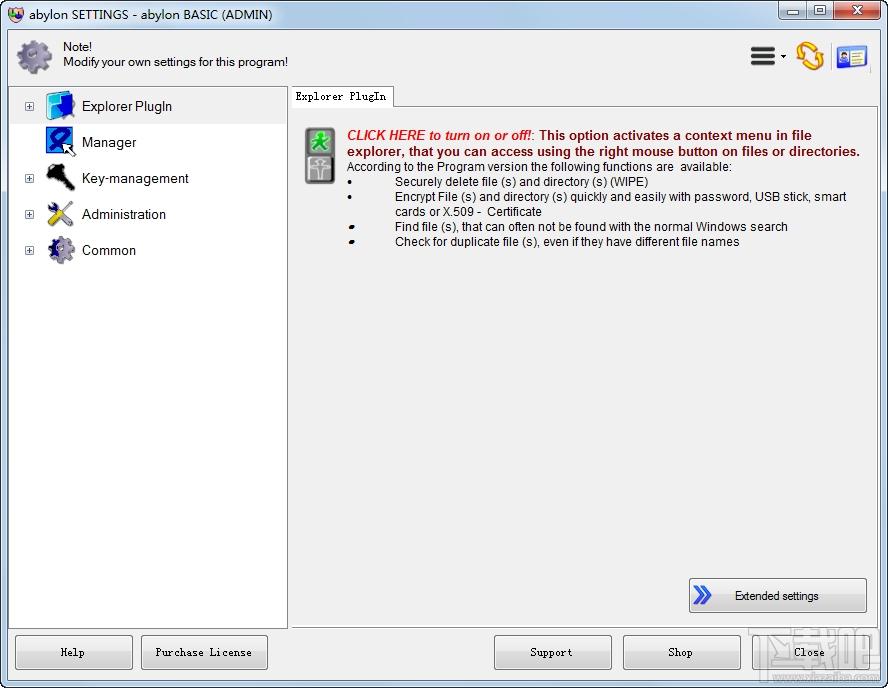Click the Purchase License button

click(x=204, y=652)
